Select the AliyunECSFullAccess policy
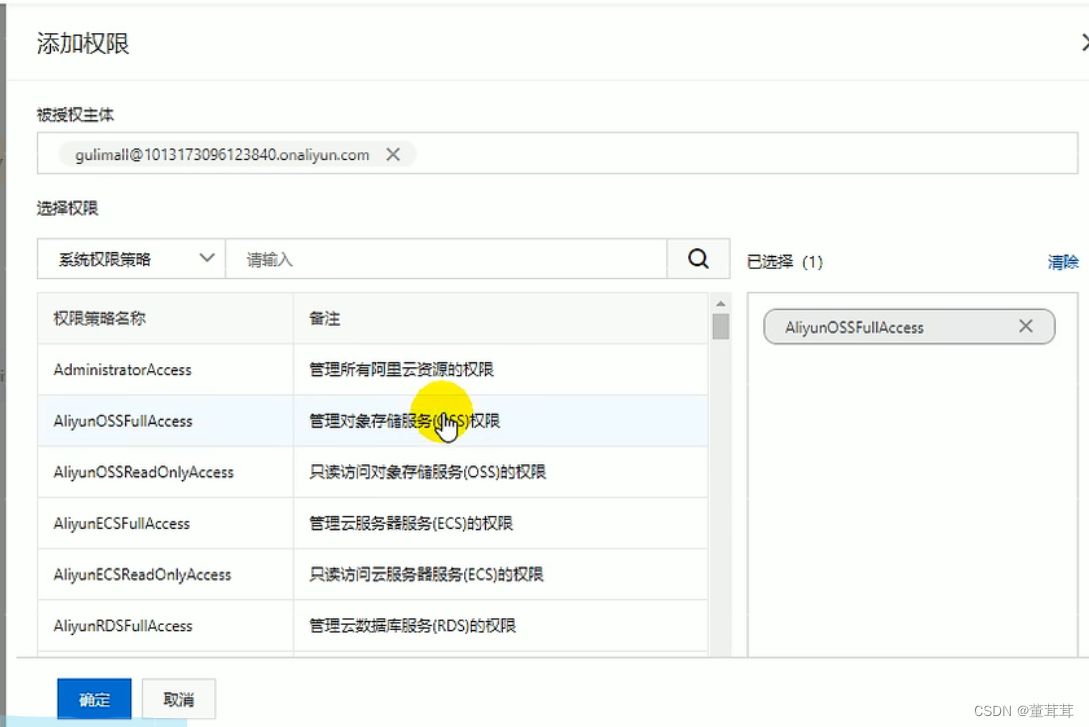The width and height of the screenshot is (1089, 727). coord(122,524)
